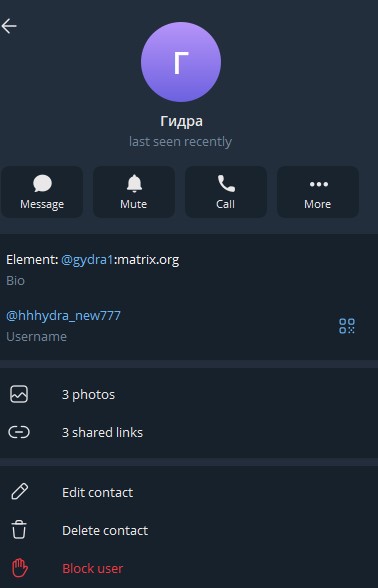The height and width of the screenshot is (588, 378).
Task: Open the username QR code icon
Action: coord(346,326)
